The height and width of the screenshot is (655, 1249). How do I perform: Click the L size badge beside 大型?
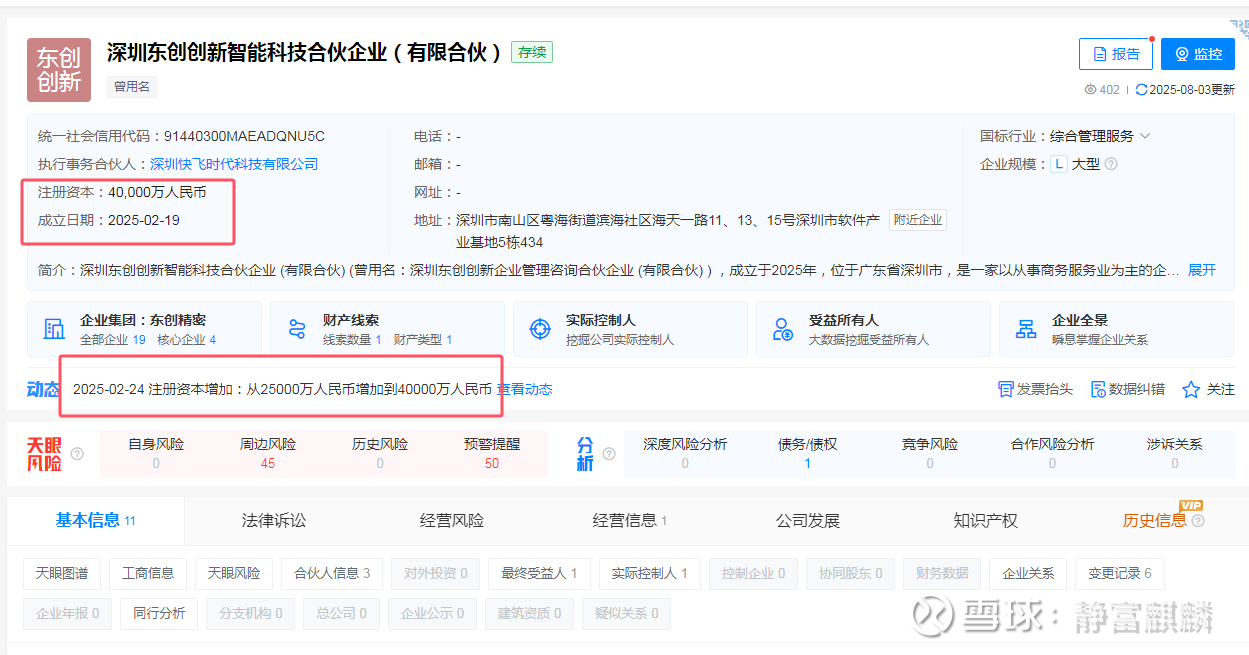1059,164
